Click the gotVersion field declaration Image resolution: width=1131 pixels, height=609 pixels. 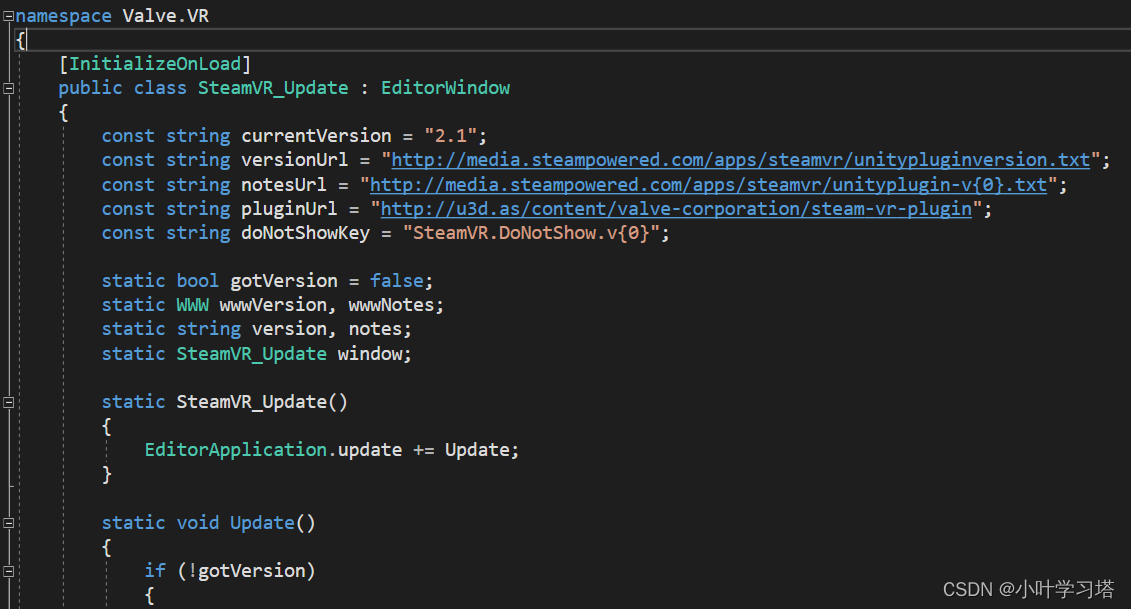[283, 281]
